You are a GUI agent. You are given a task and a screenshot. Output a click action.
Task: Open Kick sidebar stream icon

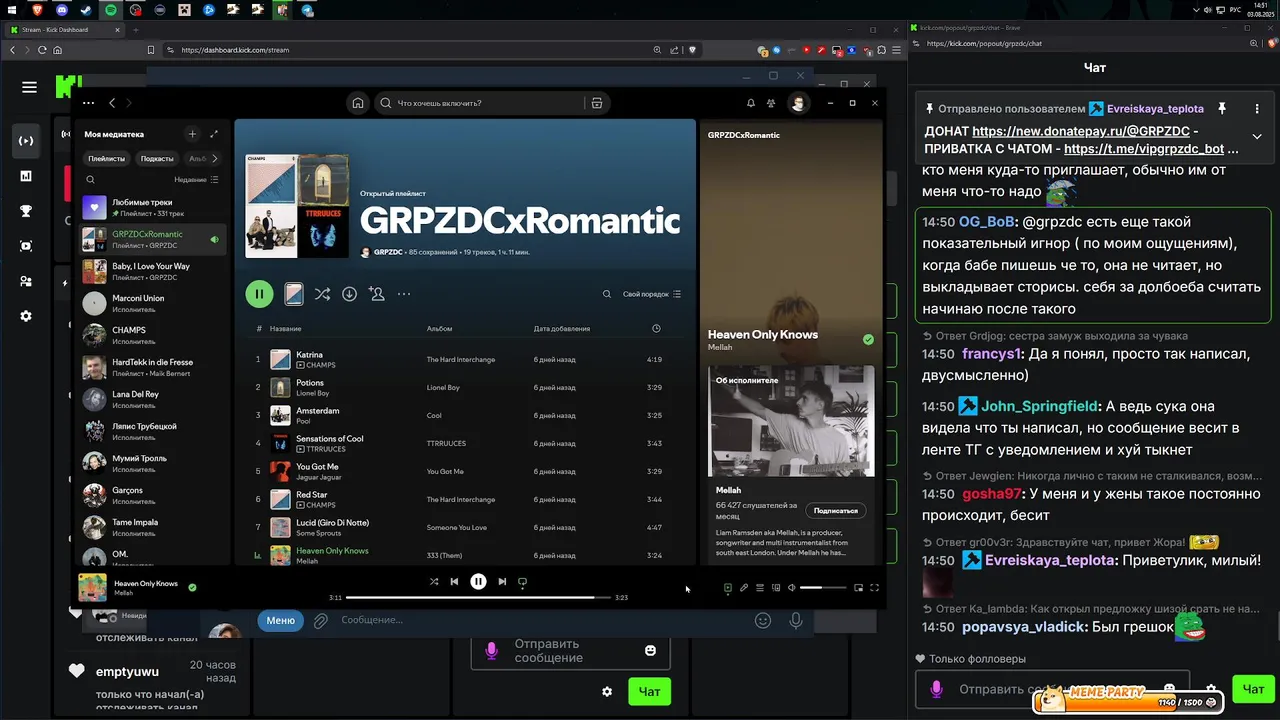(x=26, y=140)
